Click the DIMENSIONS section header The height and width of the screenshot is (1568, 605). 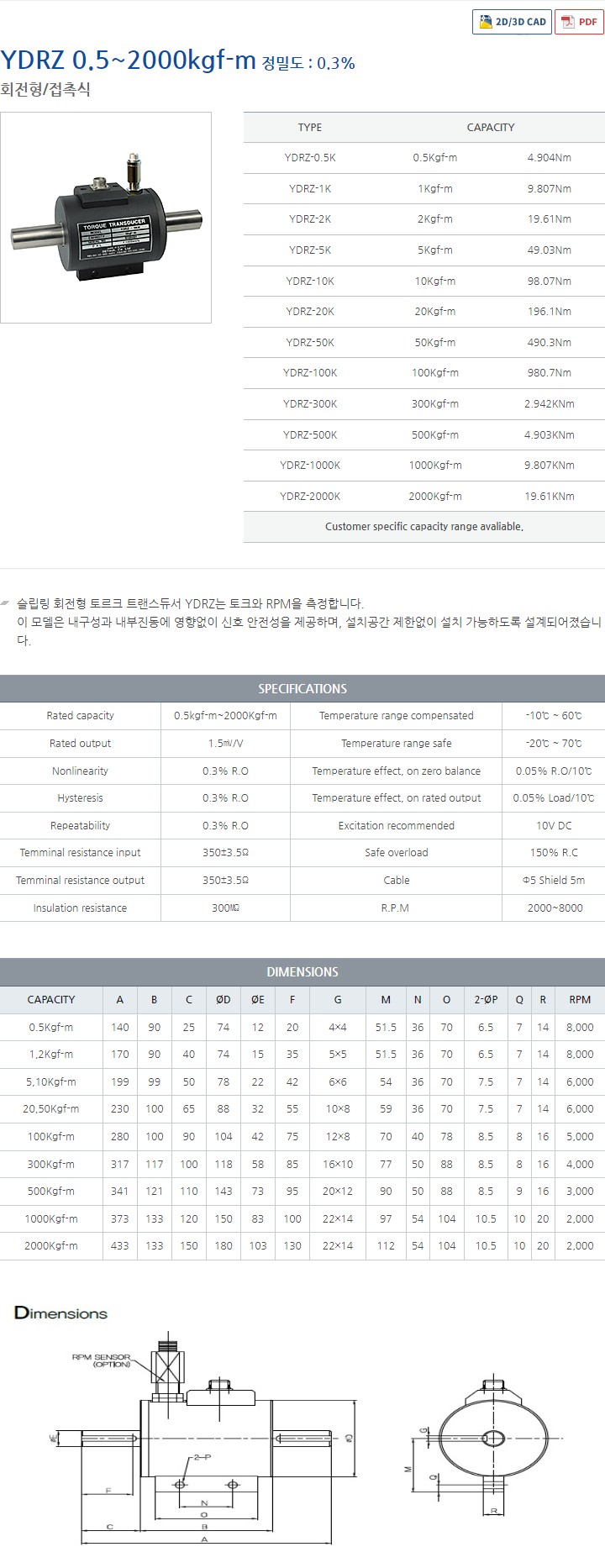pos(302,972)
